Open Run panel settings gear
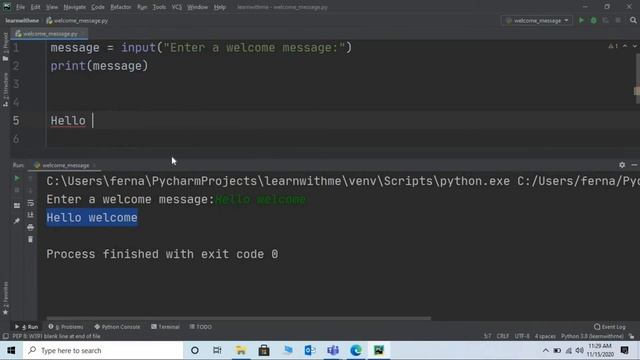This screenshot has width=640, height=360. [x=622, y=165]
